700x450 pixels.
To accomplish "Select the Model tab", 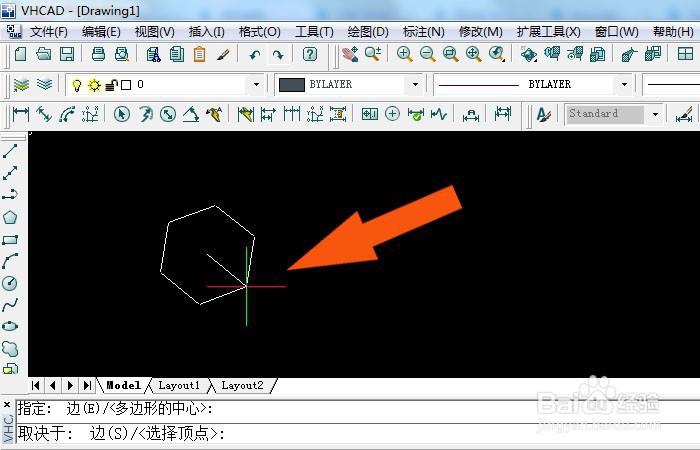I will [x=124, y=385].
